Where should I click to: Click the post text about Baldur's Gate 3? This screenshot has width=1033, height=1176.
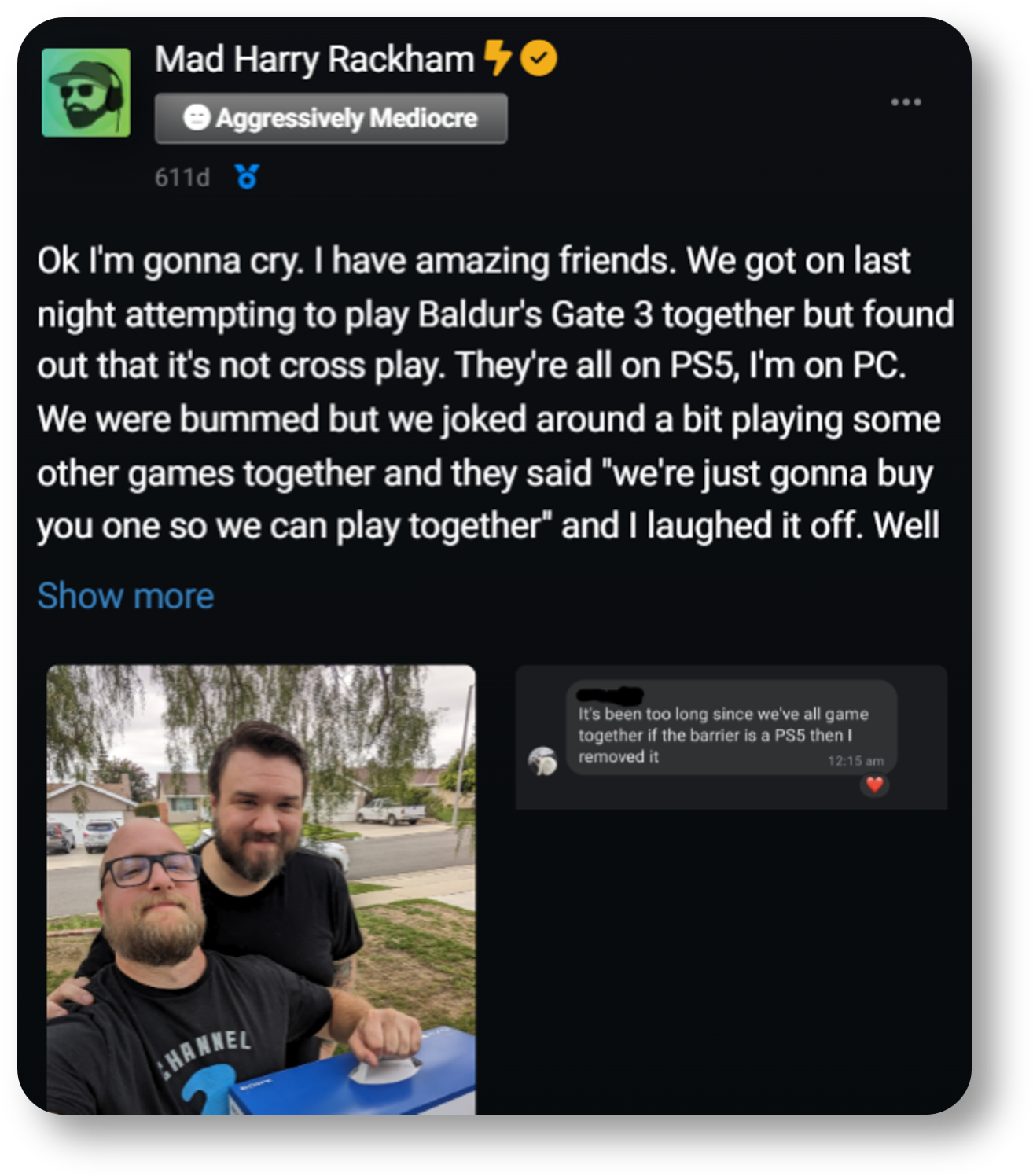coord(495,393)
